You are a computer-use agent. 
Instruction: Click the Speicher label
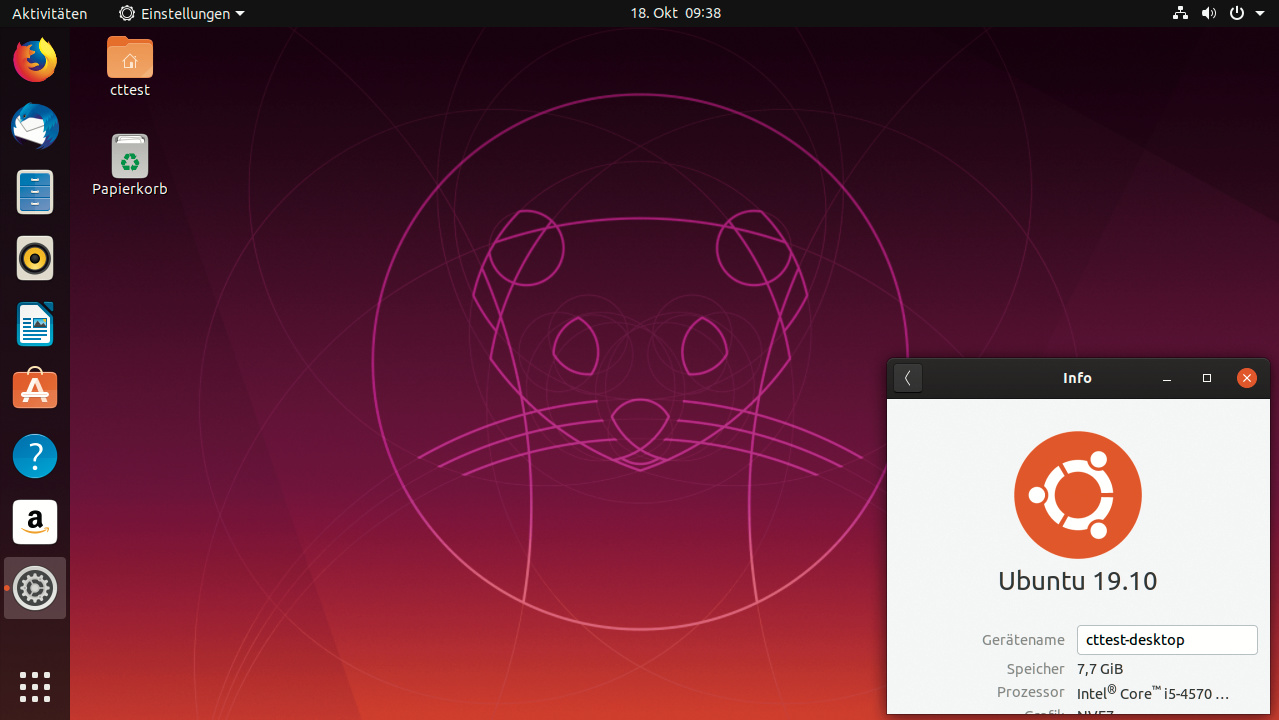(1036, 669)
